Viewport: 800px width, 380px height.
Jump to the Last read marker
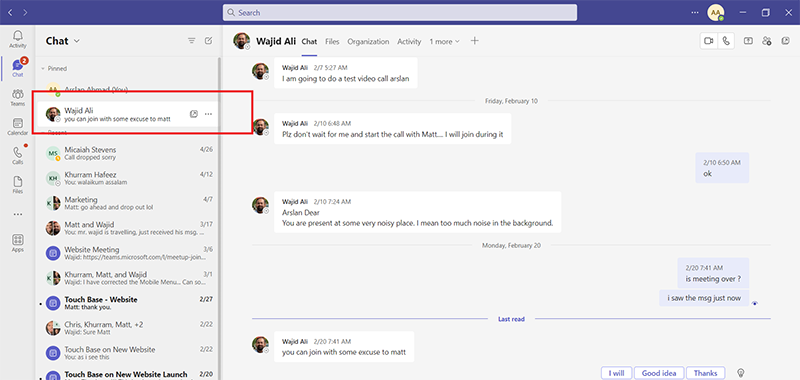click(x=511, y=319)
